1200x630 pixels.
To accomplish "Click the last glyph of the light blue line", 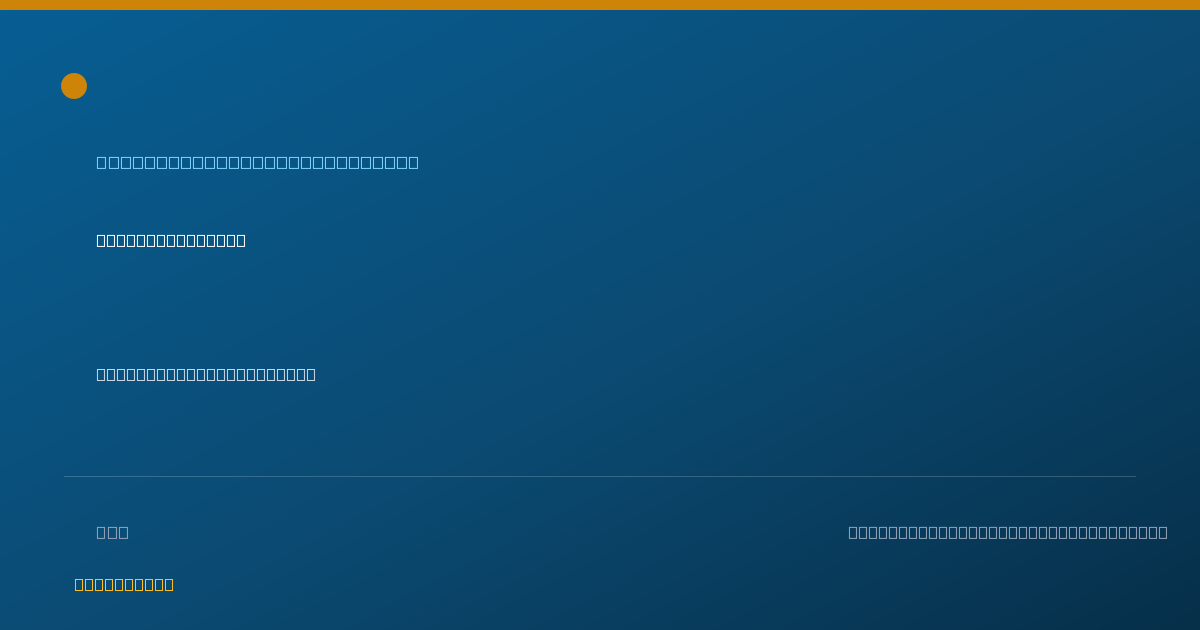I will tap(413, 162).
